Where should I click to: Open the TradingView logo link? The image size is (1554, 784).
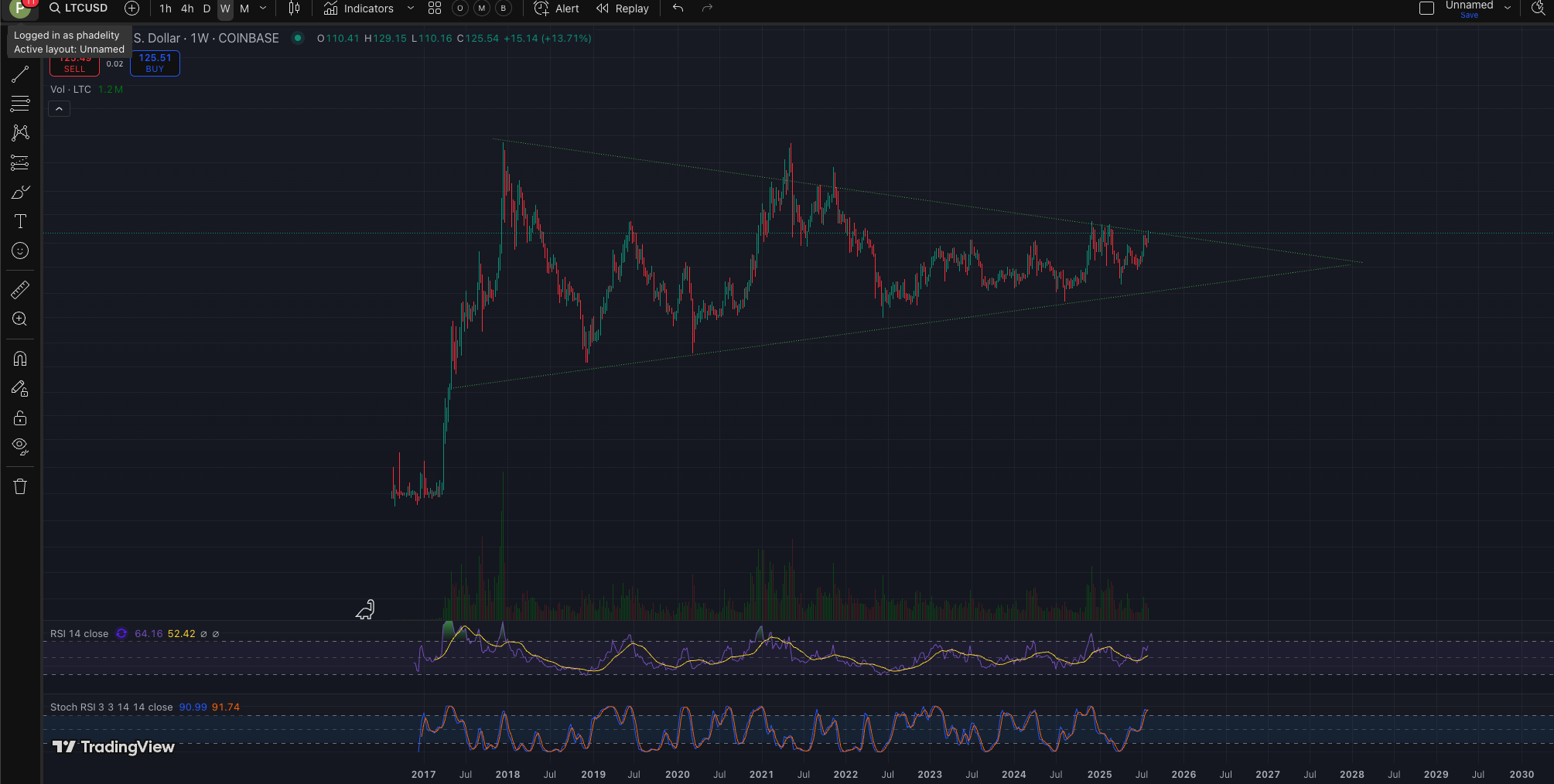(x=114, y=747)
